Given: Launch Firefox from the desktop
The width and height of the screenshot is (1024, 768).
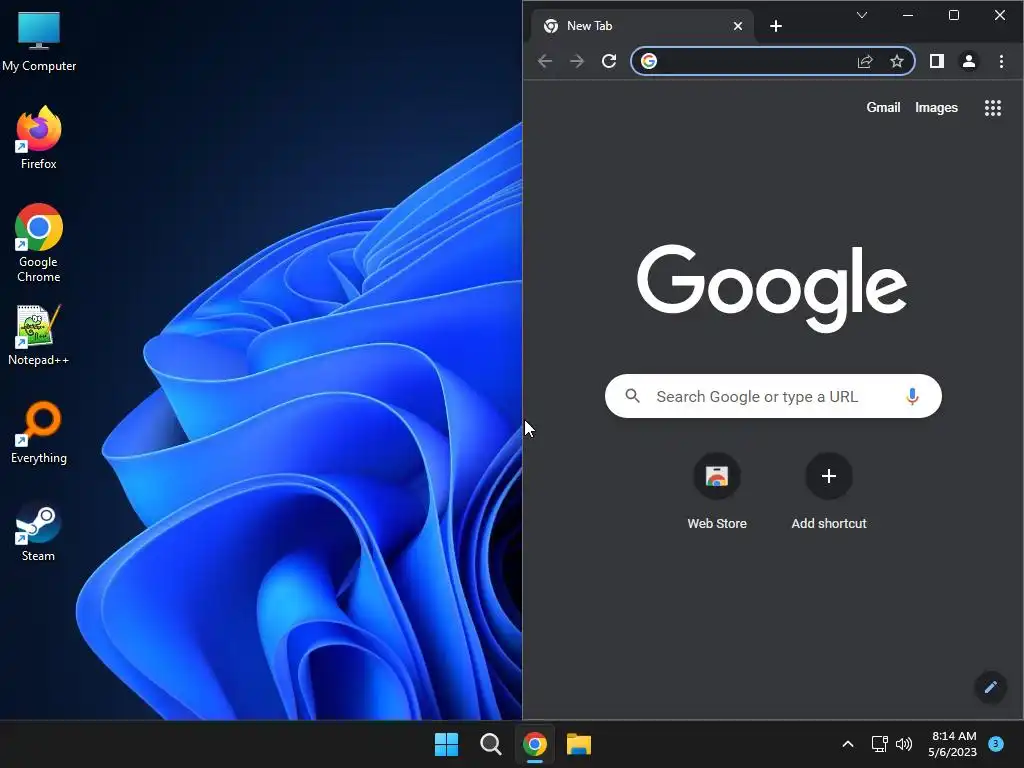Looking at the screenshot, I should point(39,138).
